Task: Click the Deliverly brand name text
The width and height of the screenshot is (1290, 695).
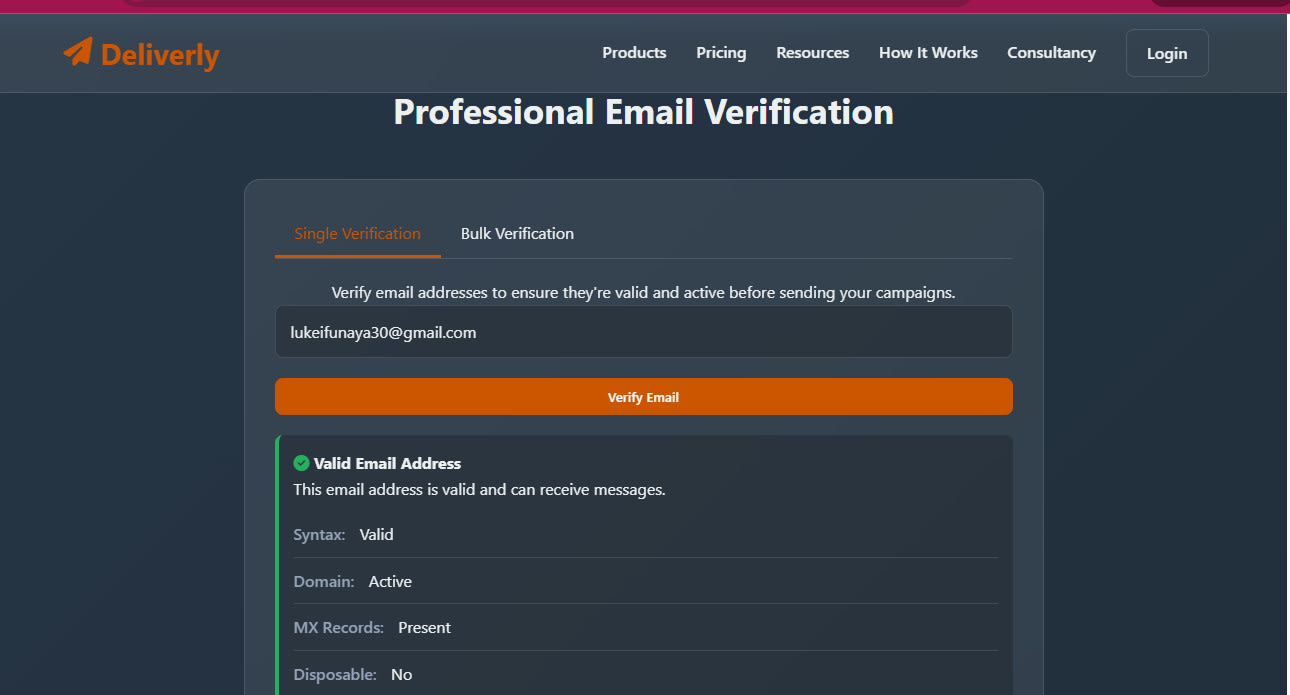Action: tap(160, 55)
